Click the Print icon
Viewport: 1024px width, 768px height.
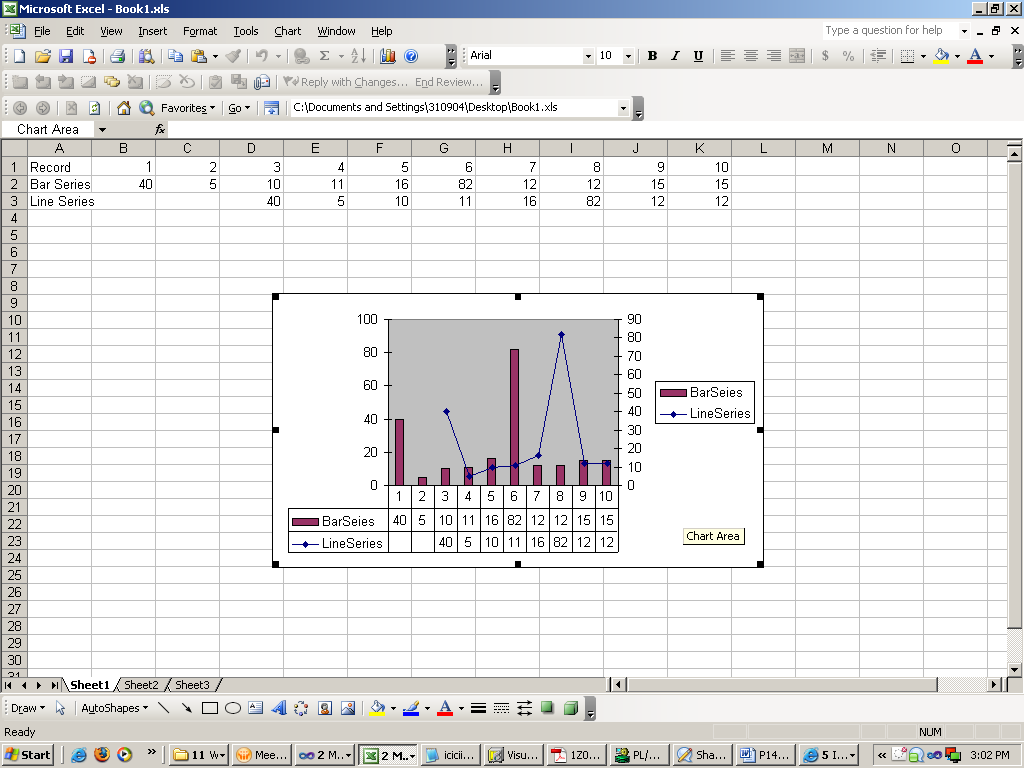tap(118, 56)
